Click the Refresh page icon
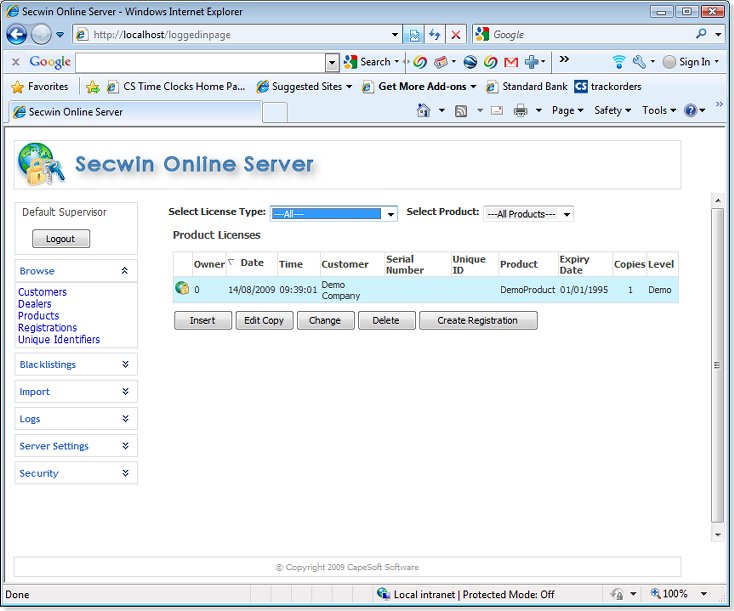Screen dimensions: 734x611 pos(435,34)
